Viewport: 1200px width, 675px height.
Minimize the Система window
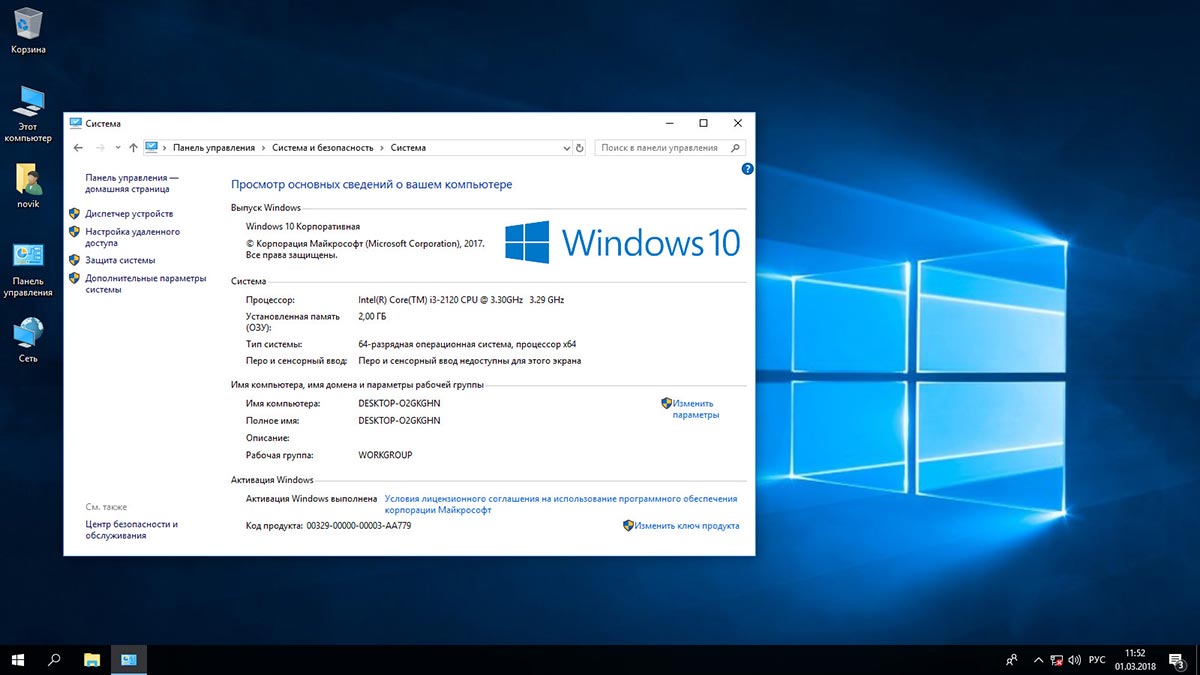click(x=669, y=123)
